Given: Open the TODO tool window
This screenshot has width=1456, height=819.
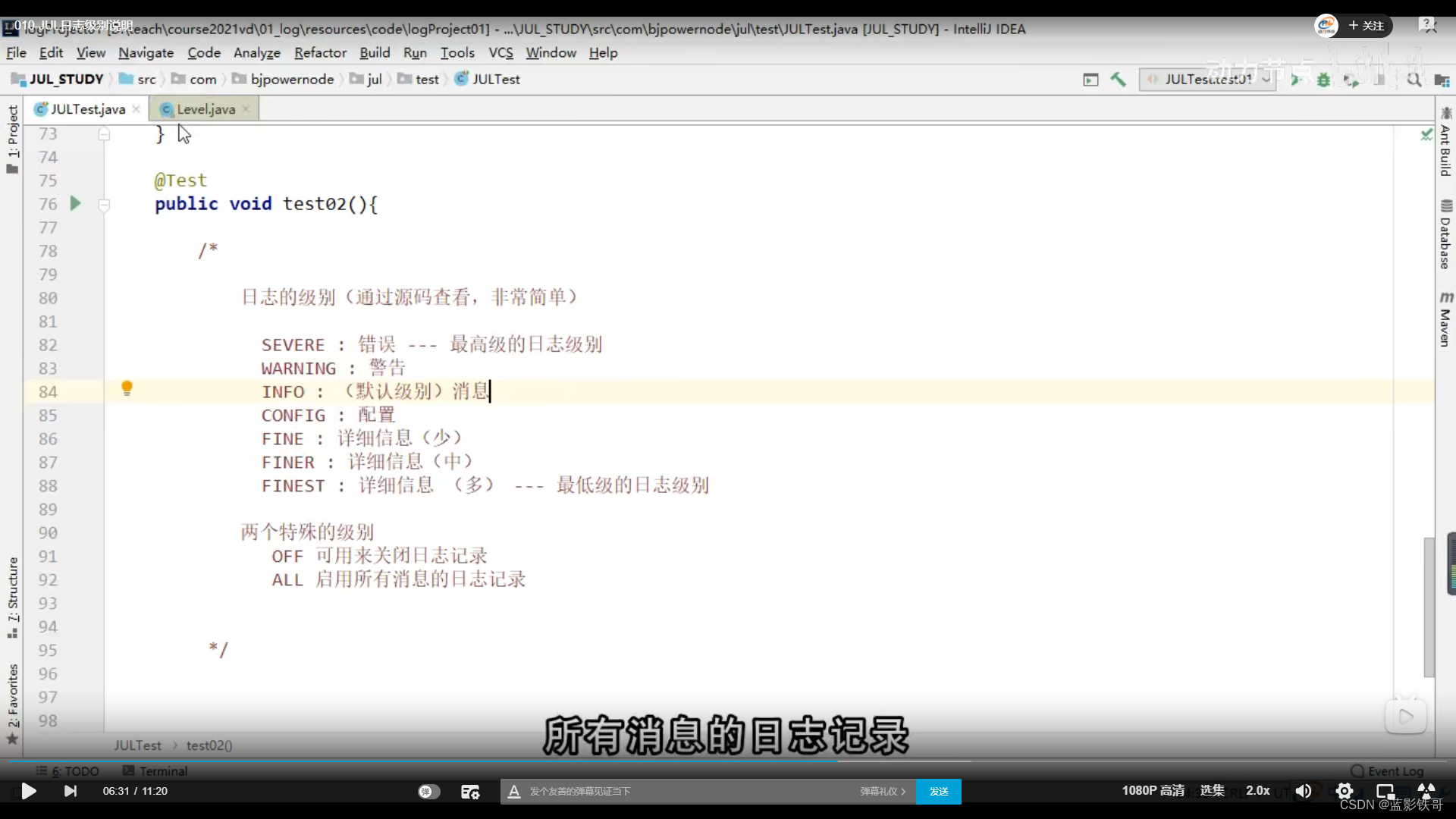Looking at the screenshot, I should 67,770.
